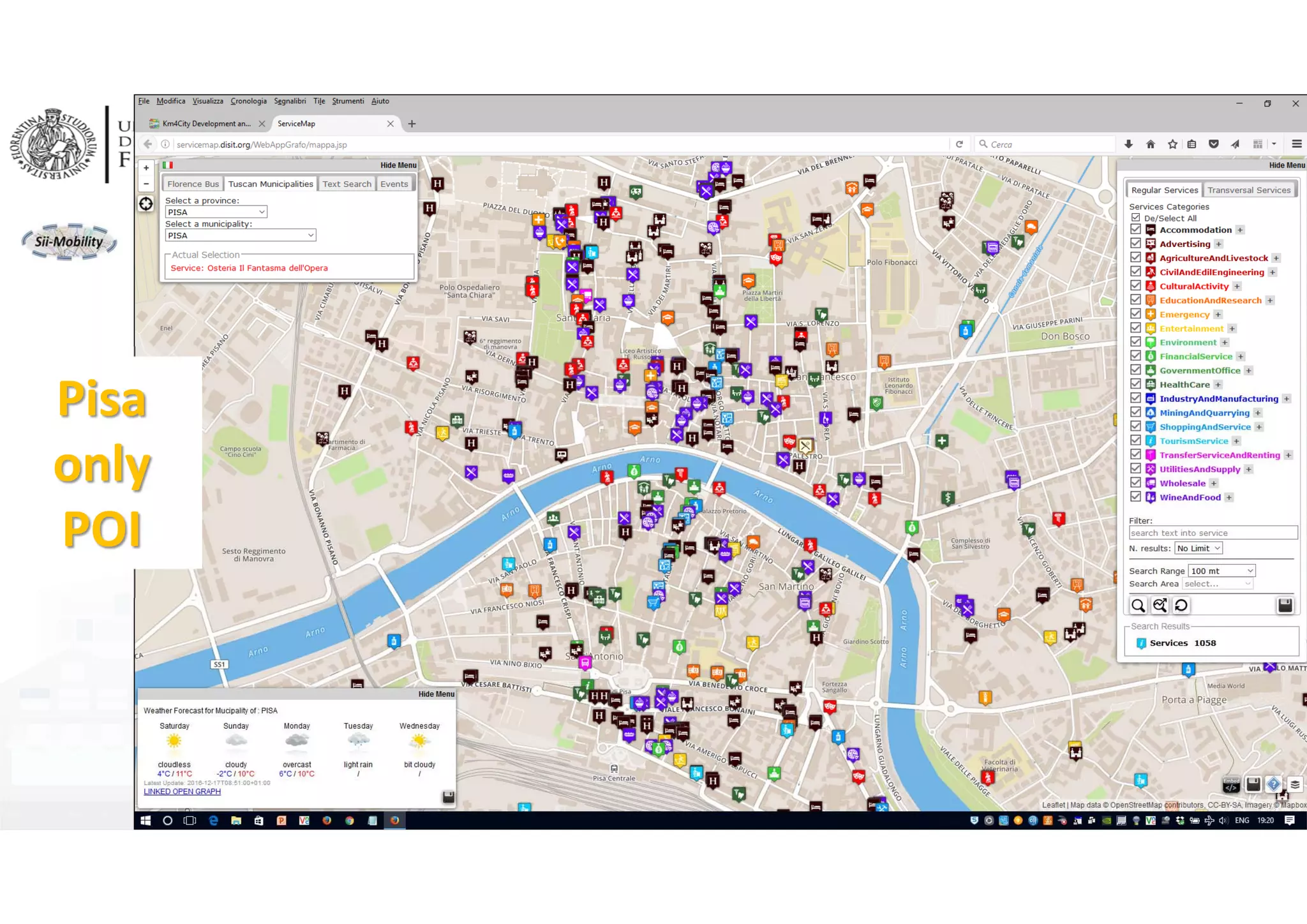The image size is (1307, 924).
Task: Open the Visualizza browser menu
Action: point(208,101)
